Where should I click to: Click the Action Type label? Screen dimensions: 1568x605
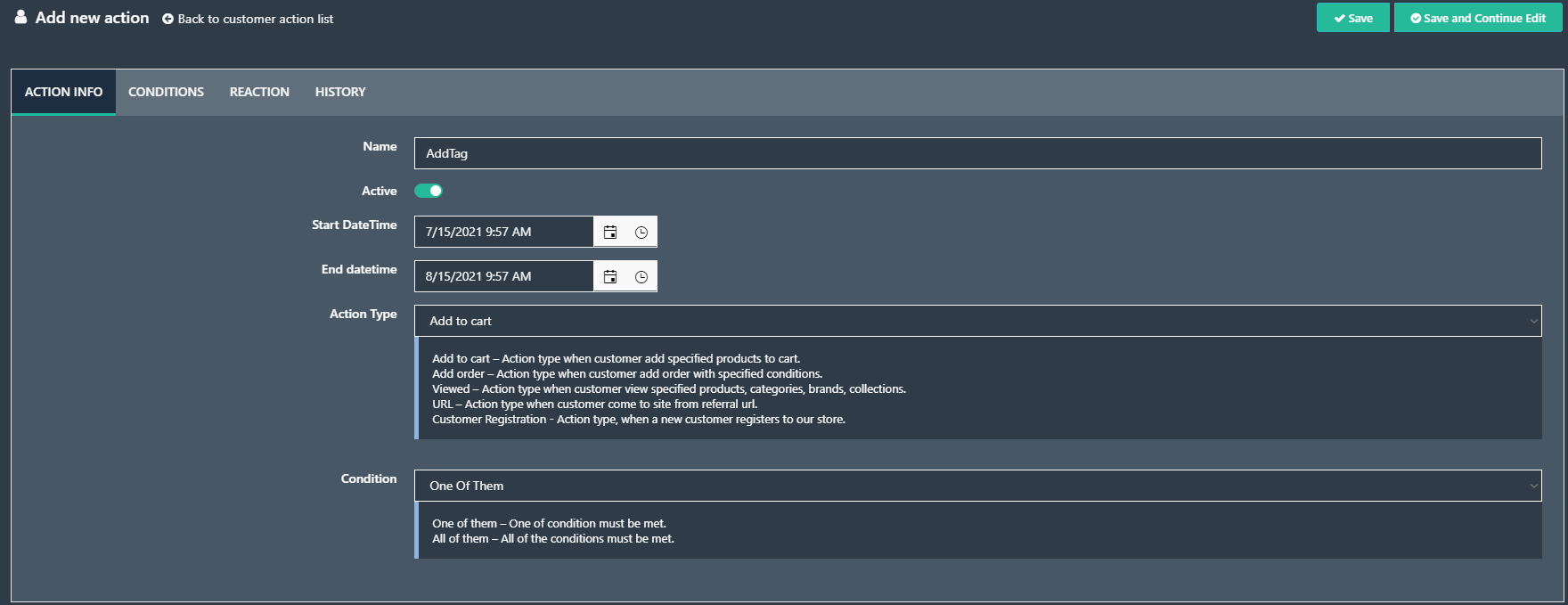pyautogui.click(x=363, y=314)
